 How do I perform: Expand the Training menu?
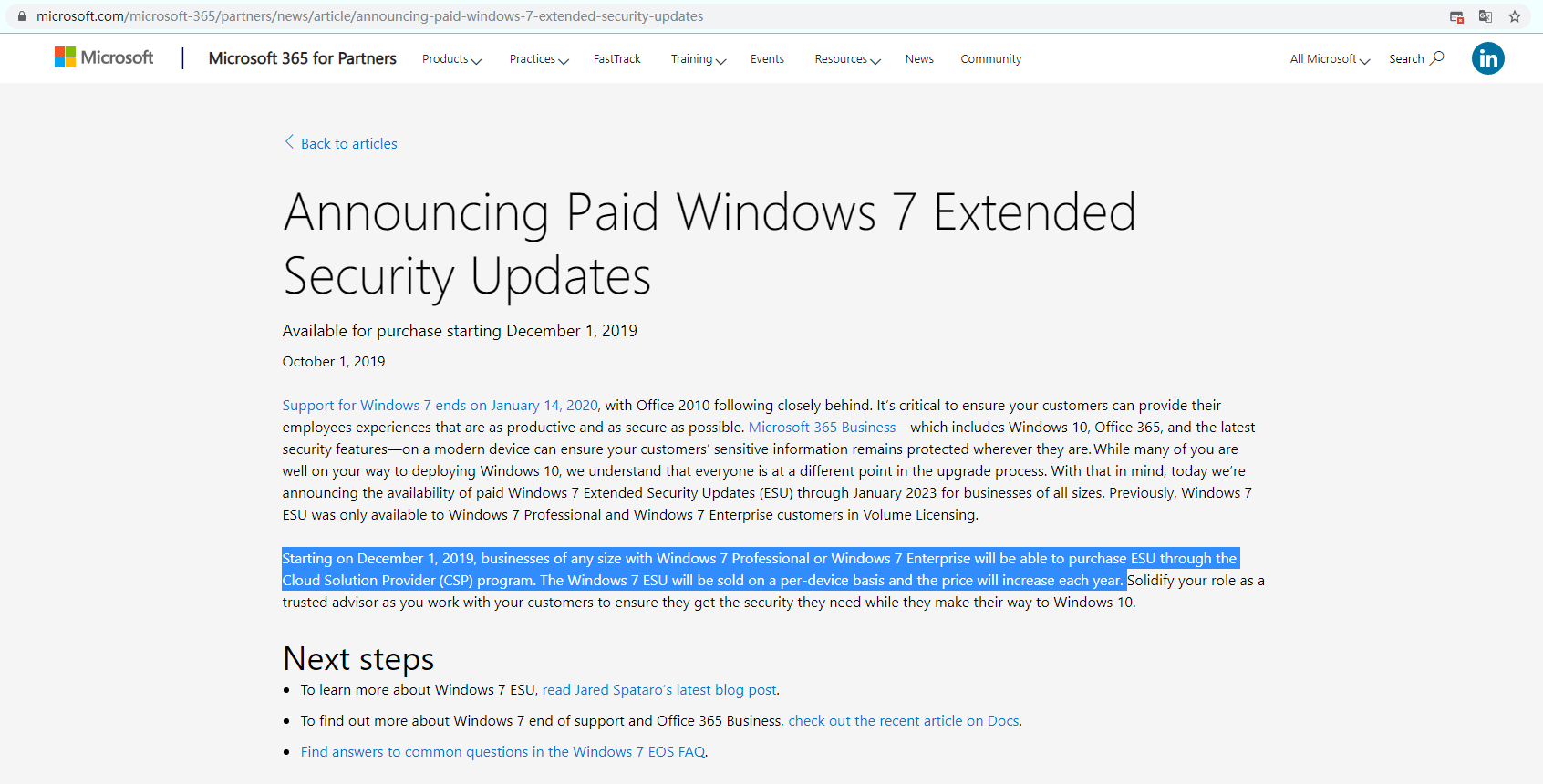699,59
